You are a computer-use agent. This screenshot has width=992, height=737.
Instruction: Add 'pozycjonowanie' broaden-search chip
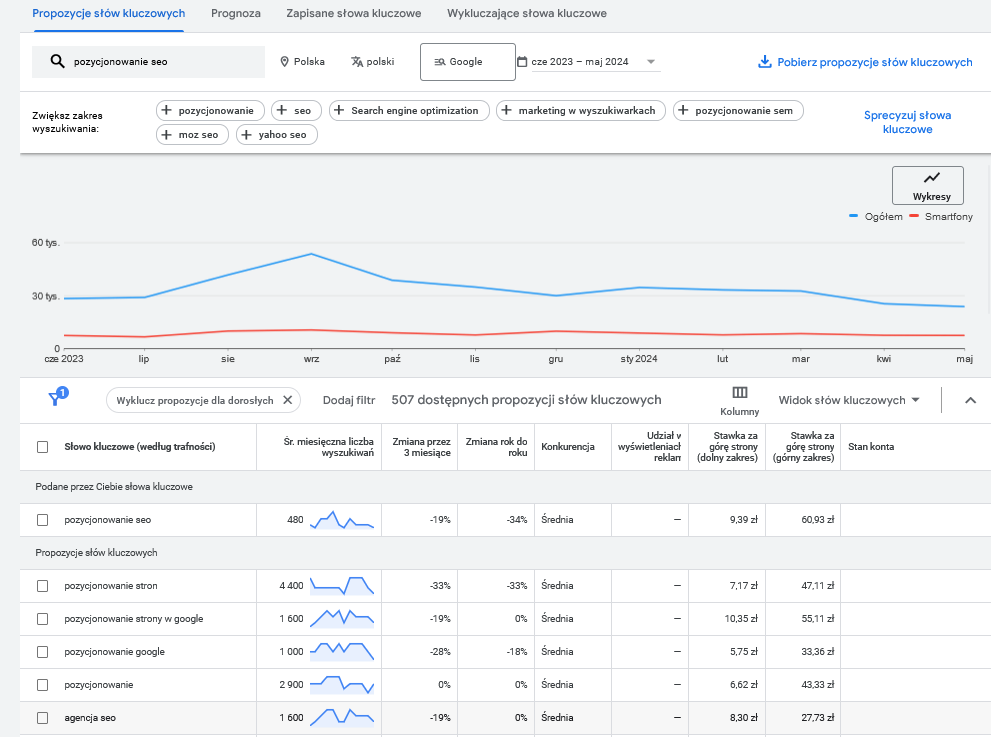pyautogui.click(x=209, y=111)
